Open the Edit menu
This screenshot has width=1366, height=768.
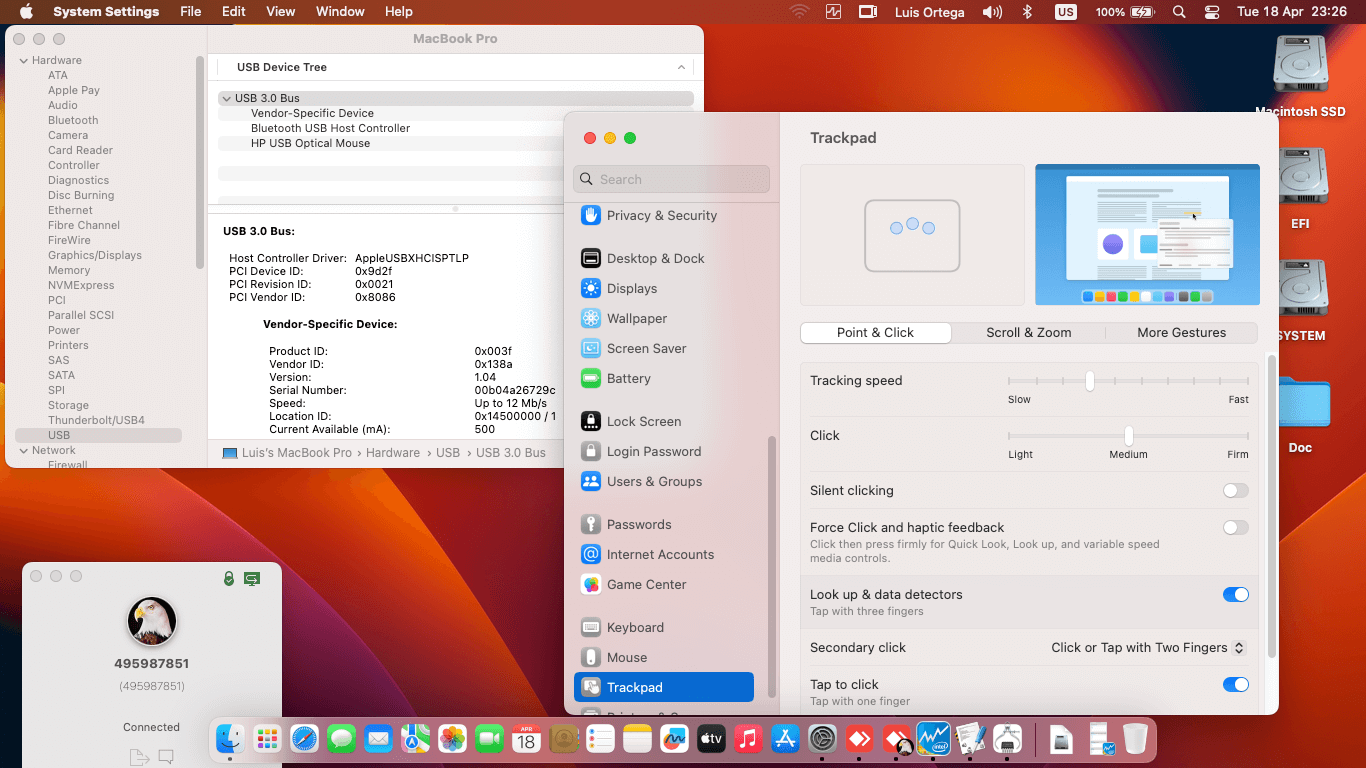pos(234,12)
